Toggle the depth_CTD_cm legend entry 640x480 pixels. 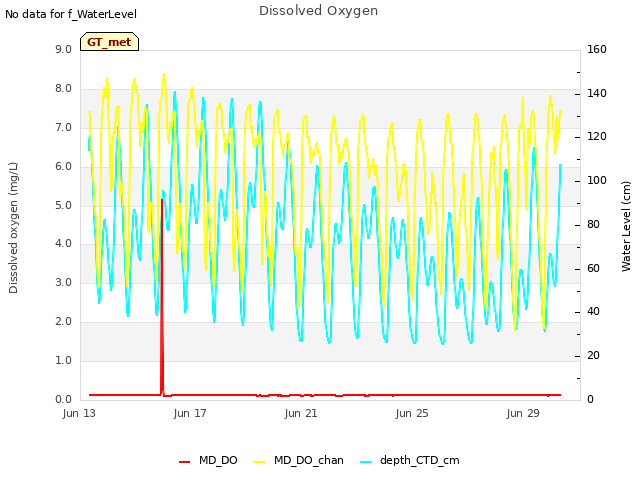coord(410,460)
